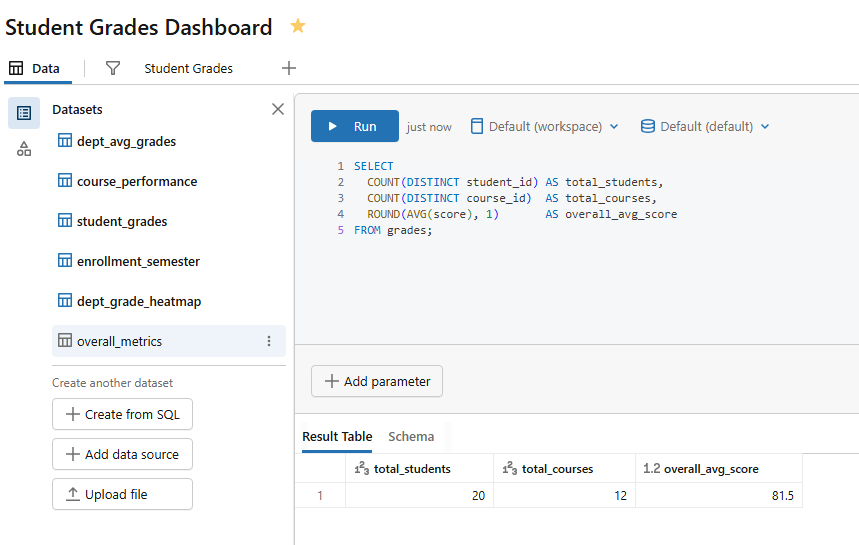The image size is (859, 545).
Task: Select the Datasets list sidebar icon
Action: click(x=24, y=113)
